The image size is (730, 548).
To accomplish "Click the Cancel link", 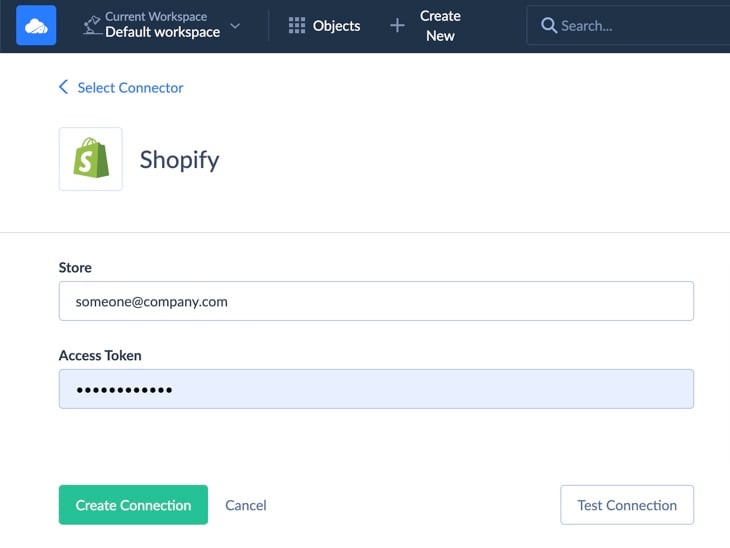I will 246,505.
